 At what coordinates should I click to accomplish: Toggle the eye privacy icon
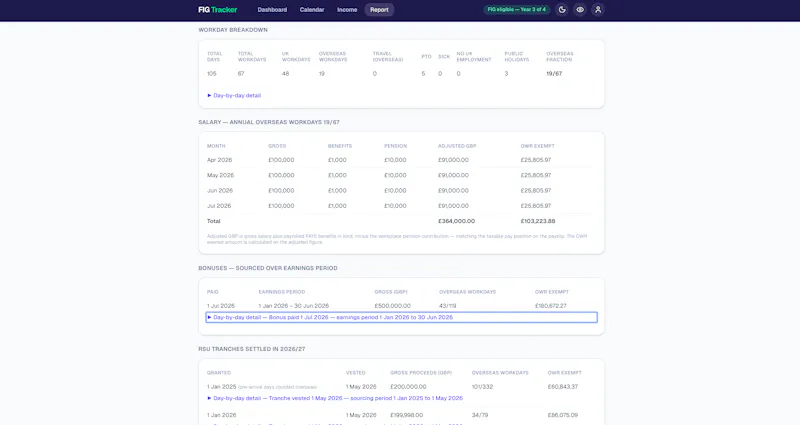point(580,10)
